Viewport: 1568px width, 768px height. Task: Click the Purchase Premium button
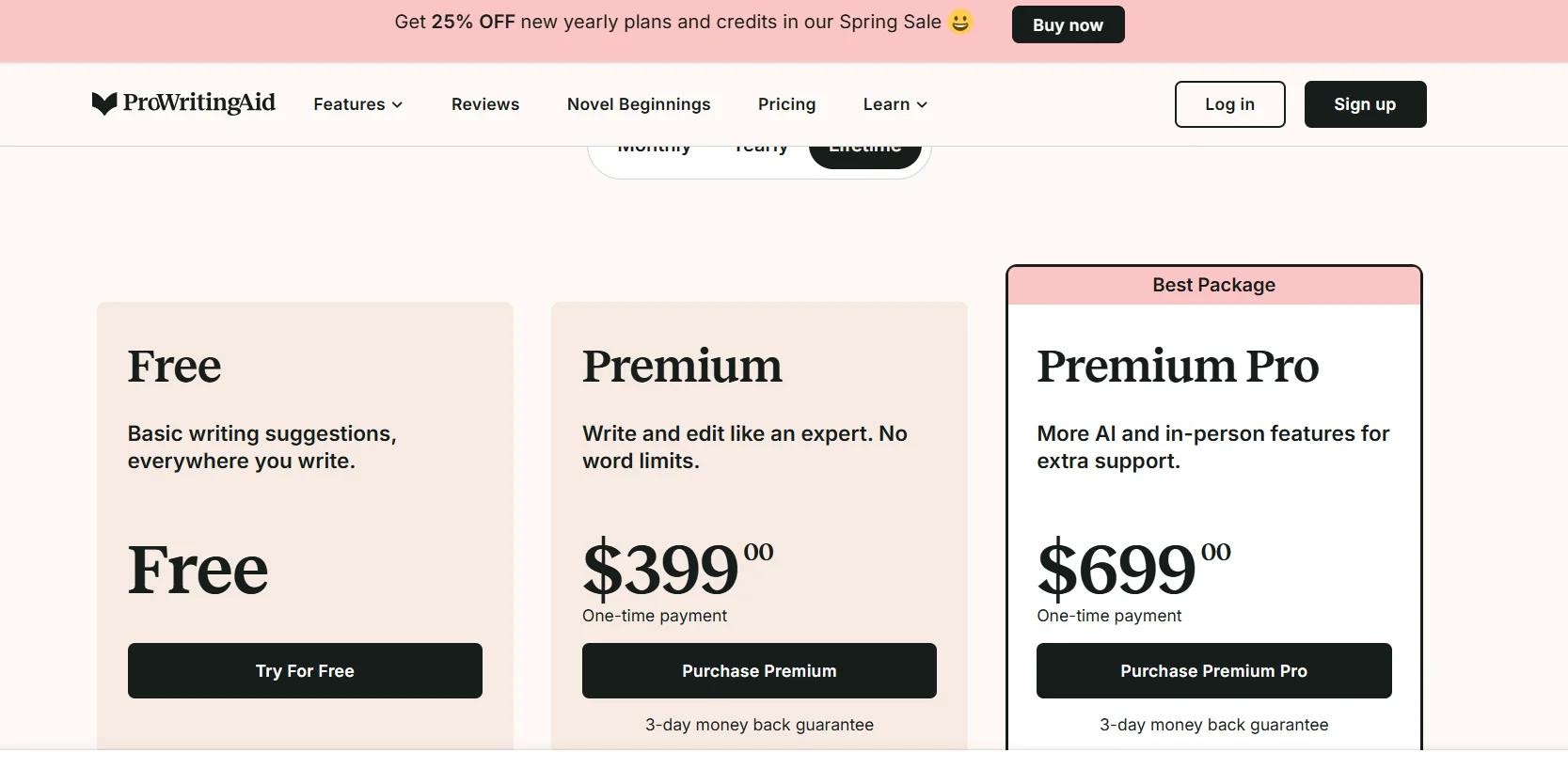click(x=759, y=670)
